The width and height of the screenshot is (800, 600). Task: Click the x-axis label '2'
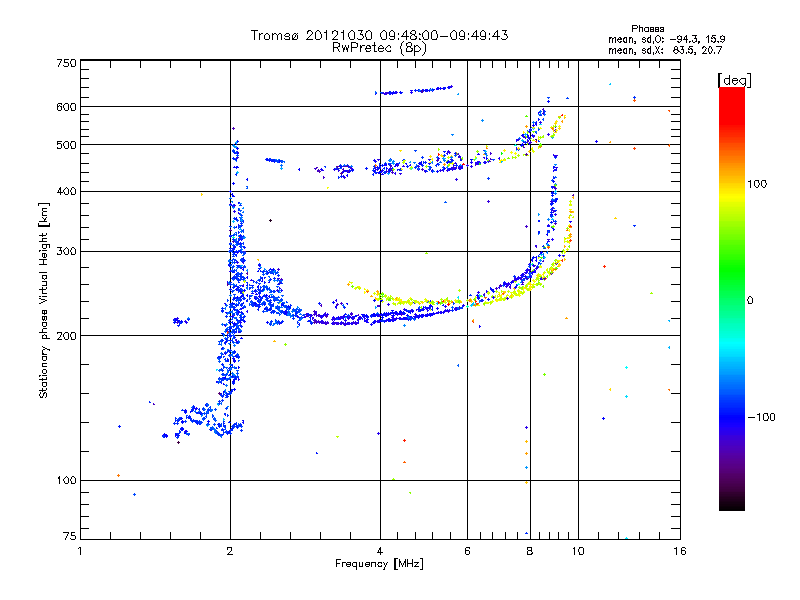coord(230,551)
